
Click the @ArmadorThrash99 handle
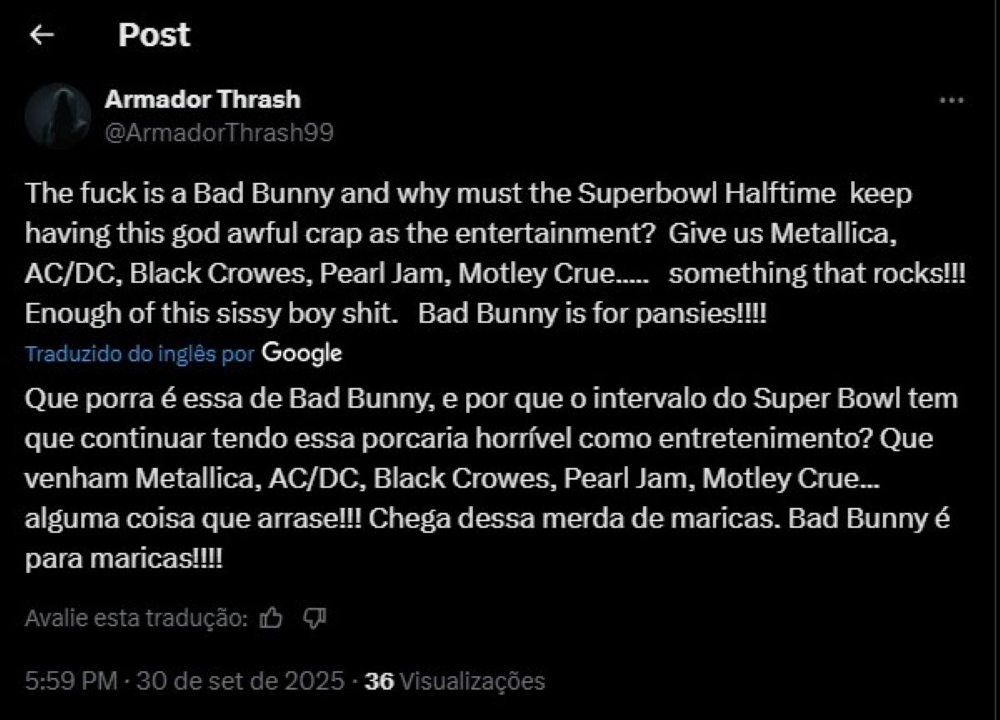click(219, 133)
